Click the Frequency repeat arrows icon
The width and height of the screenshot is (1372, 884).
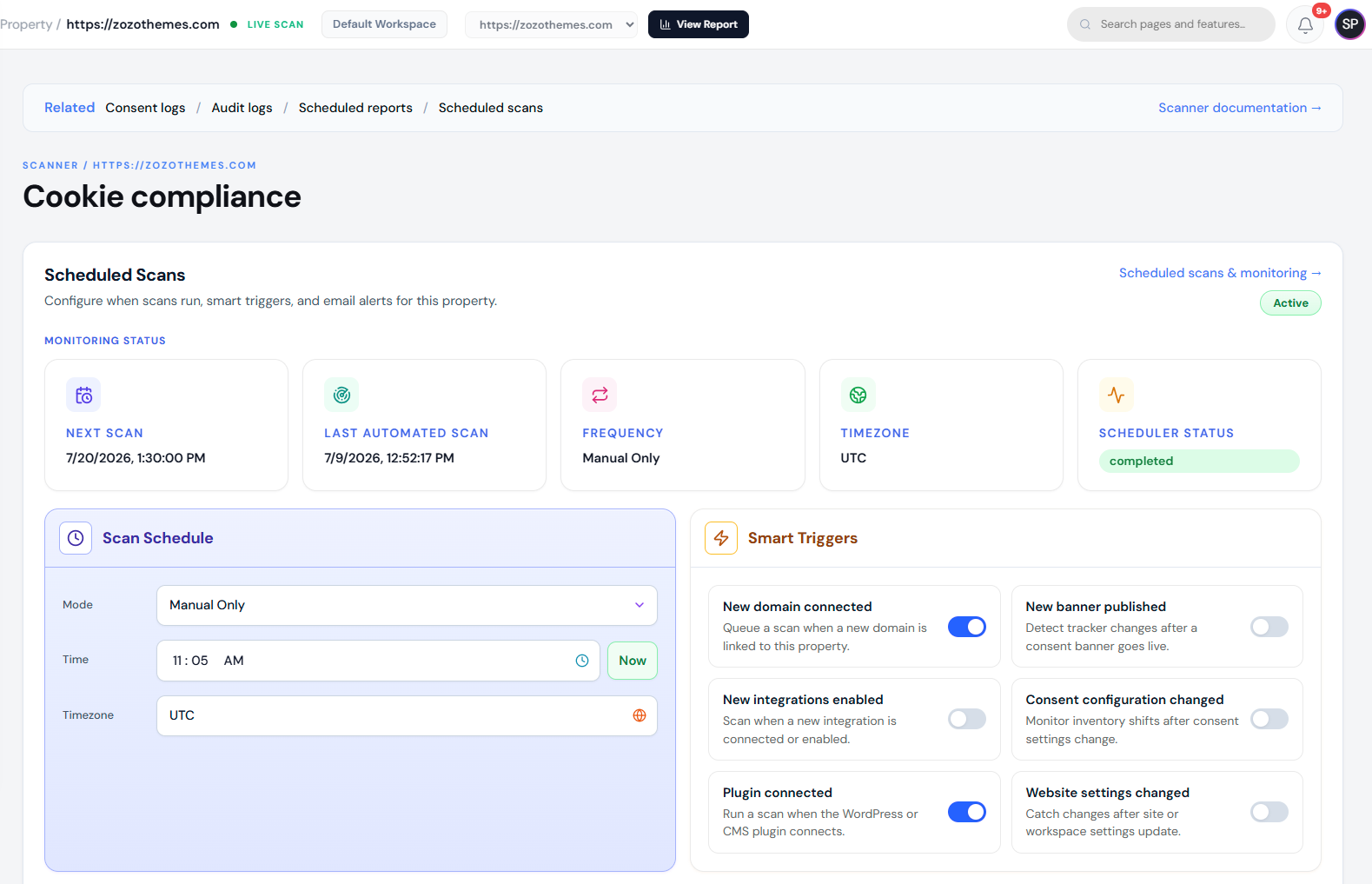(x=600, y=395)
